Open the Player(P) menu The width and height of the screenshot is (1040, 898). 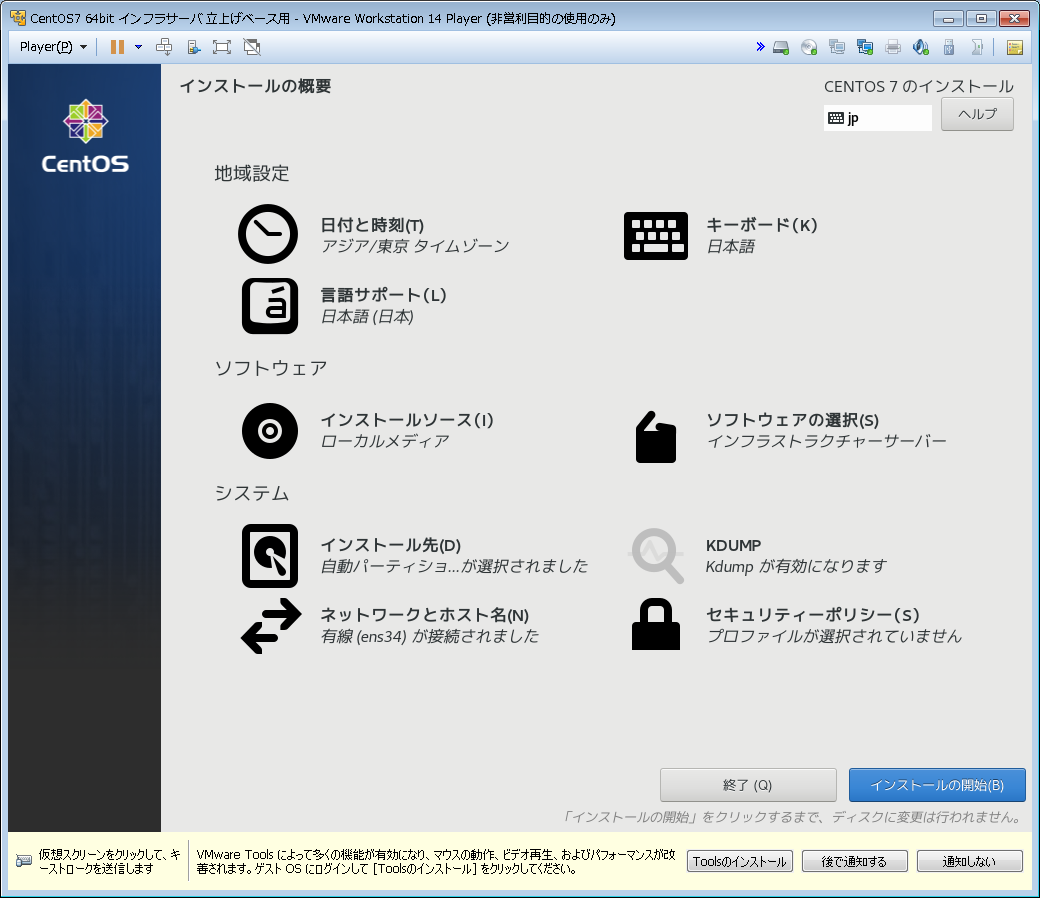[x=53, y=47]
